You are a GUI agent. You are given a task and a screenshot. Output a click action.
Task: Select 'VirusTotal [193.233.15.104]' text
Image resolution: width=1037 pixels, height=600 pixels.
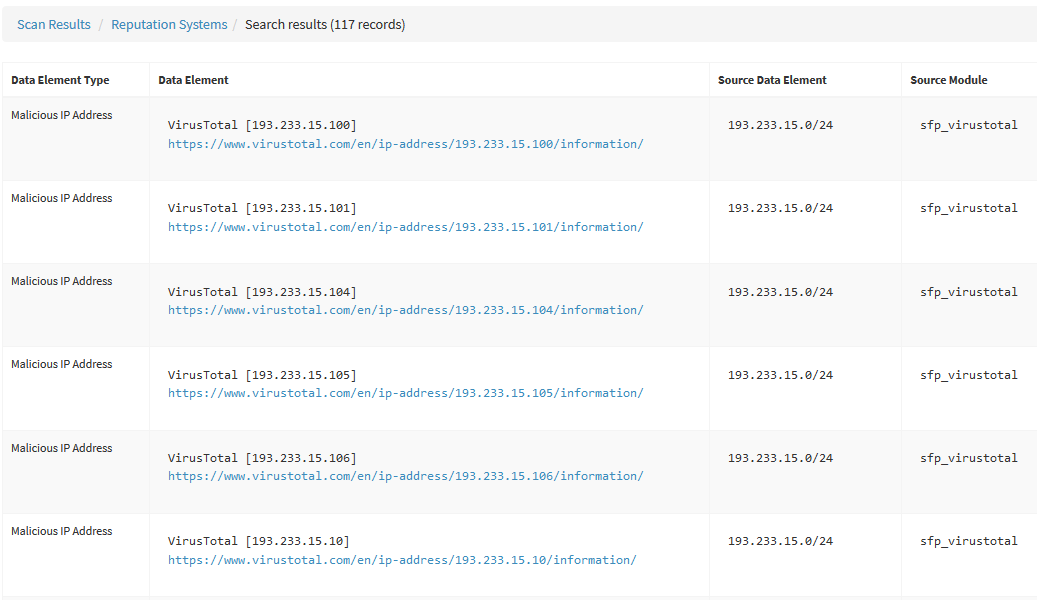coord(262,292)
